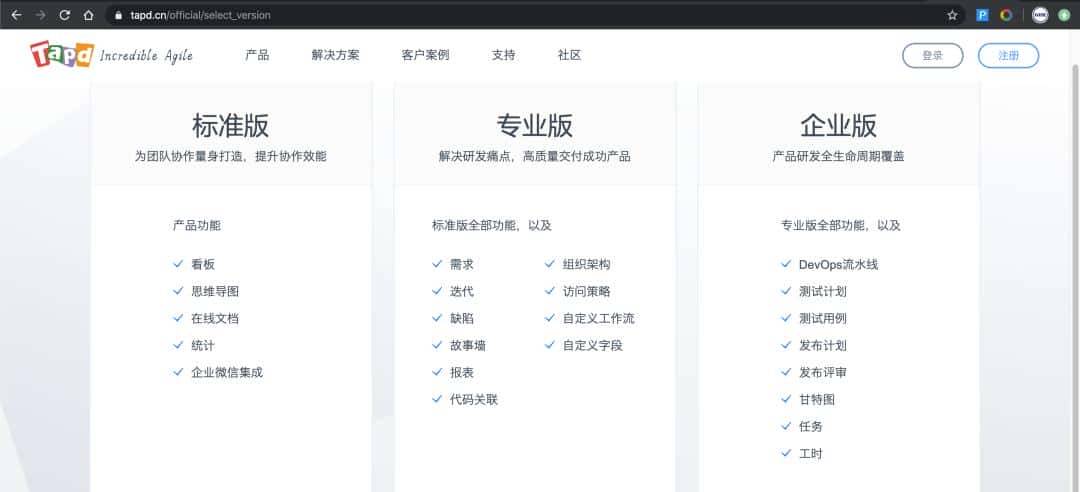Image resolution: width=1080 pixels, height=492 pixels.
Task: Open the 客户案例 menu
Action: click(425, 55)
